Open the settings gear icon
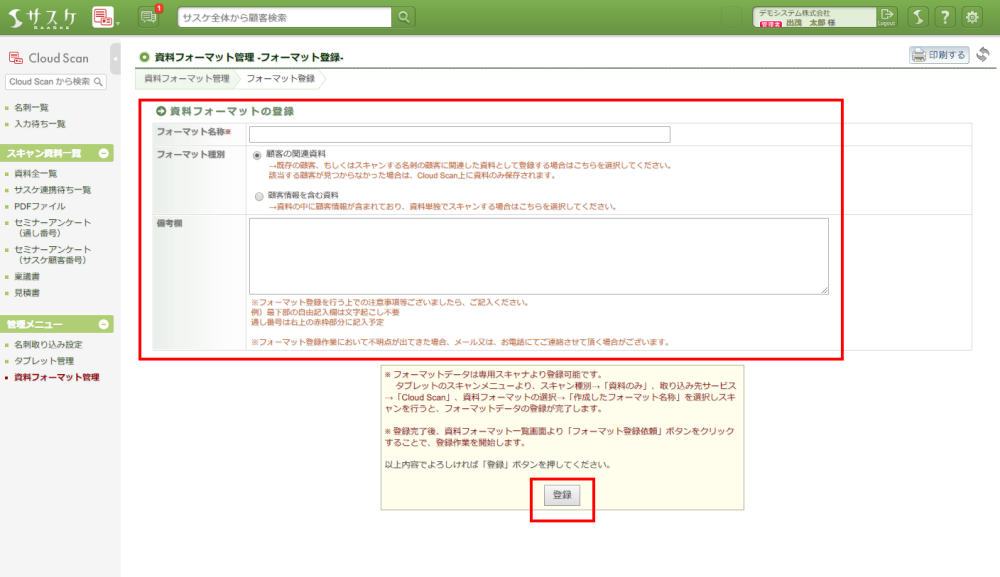 click(971, 17)
